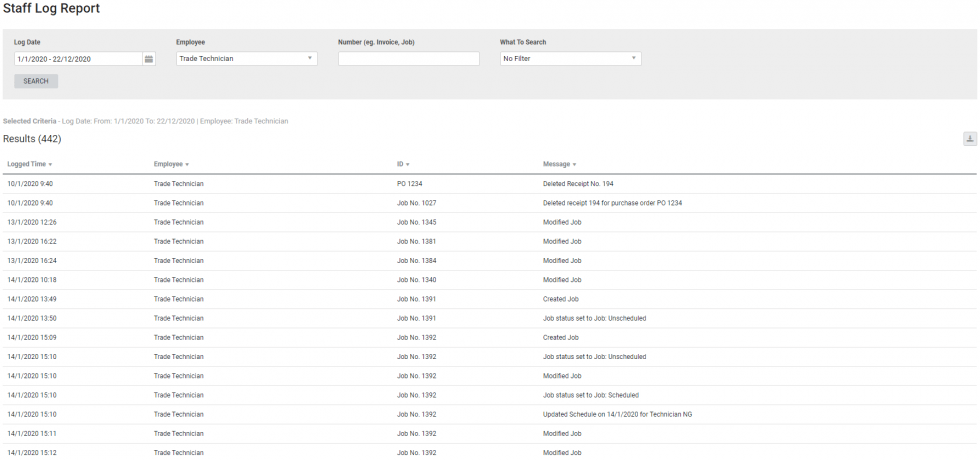Click the Log Date range input field

(x=77, y=59)
